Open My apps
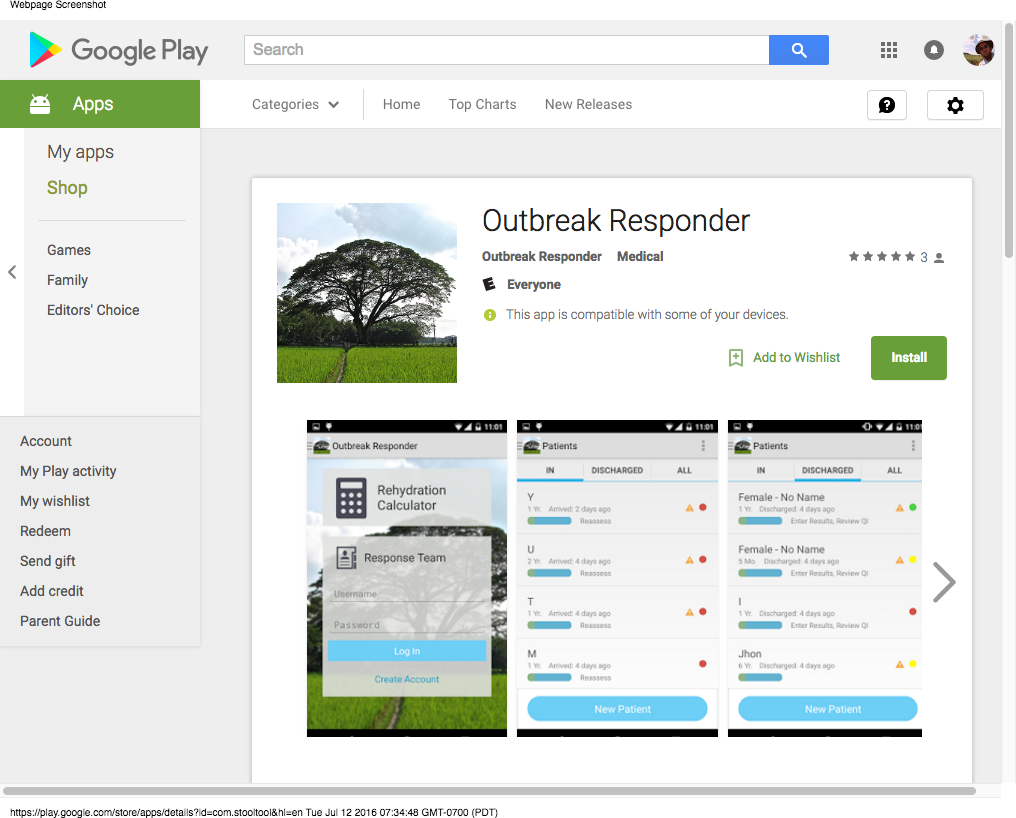This screenshot has height=818, width=1016. tap(80, 152)
